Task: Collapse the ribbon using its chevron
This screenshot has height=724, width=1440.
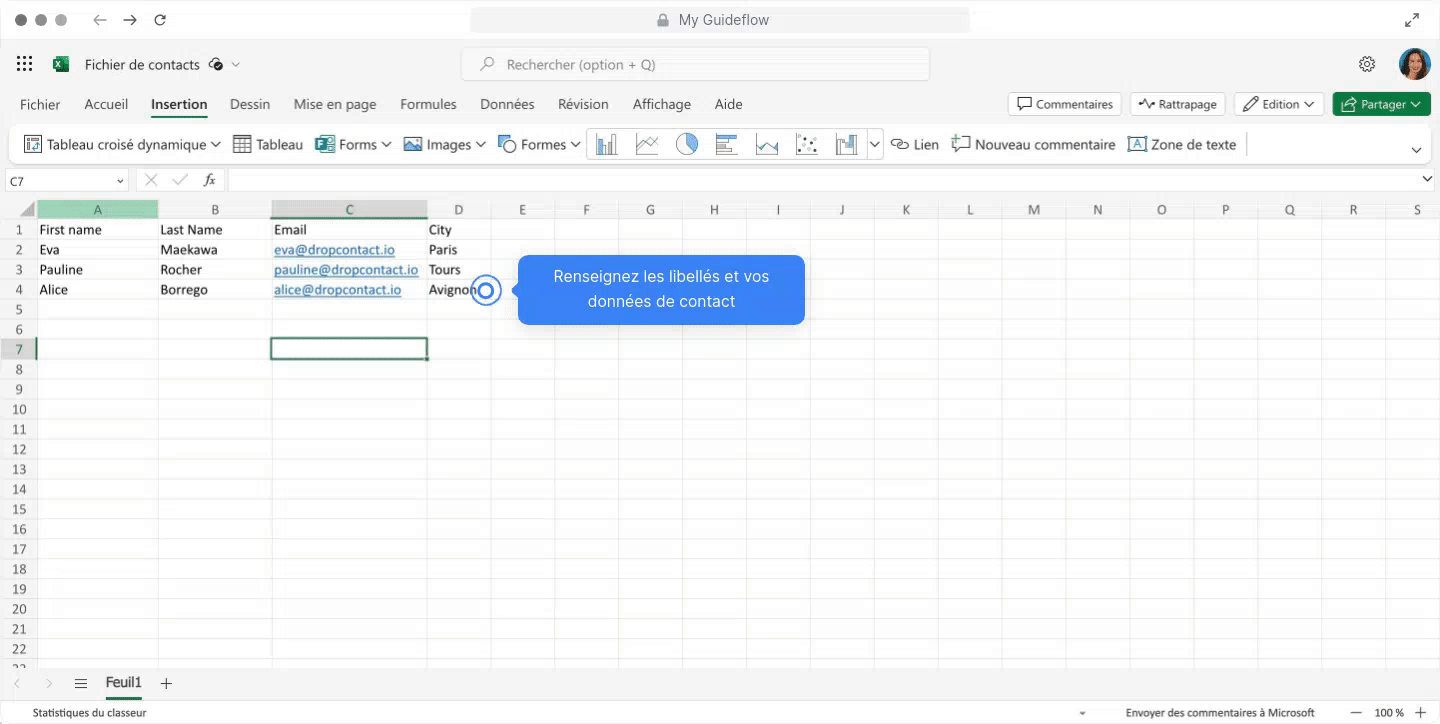Action: (x=1416, y=150)
